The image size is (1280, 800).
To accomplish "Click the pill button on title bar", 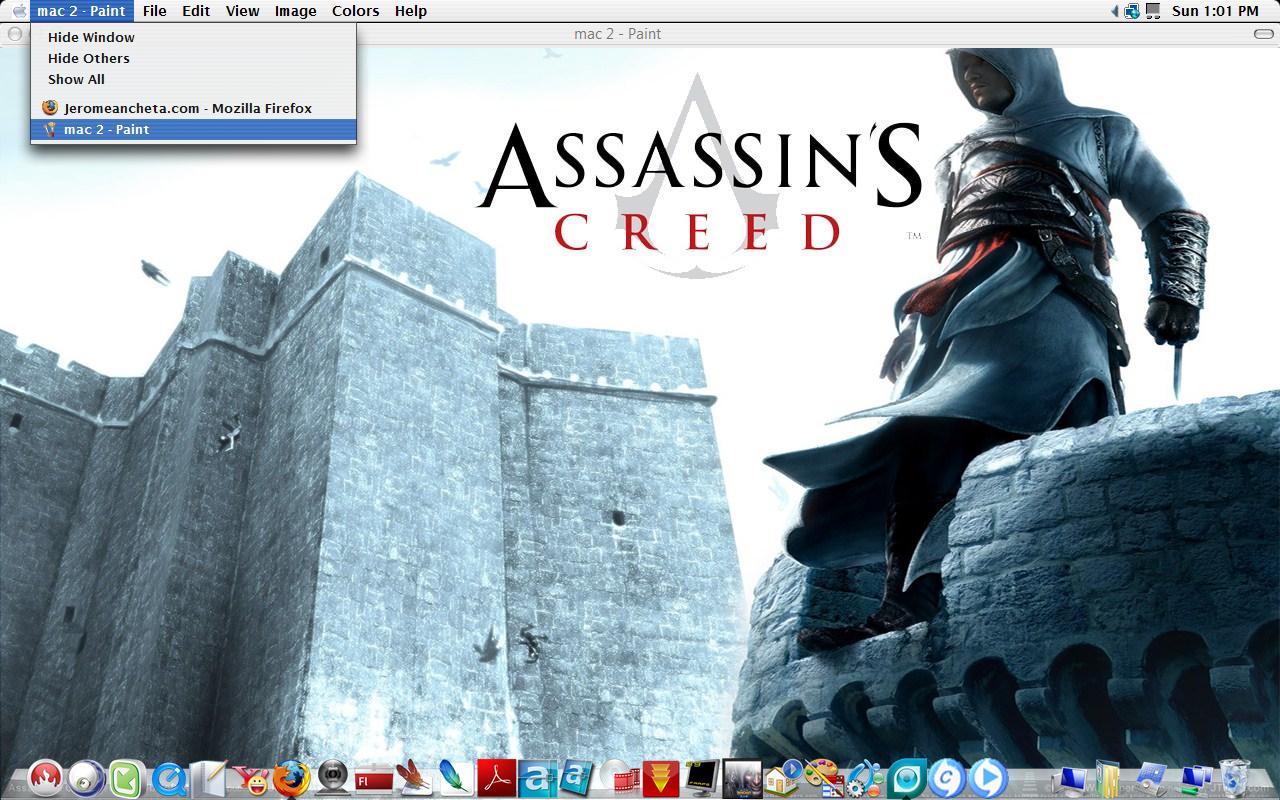I will [x=1263, y=34].
